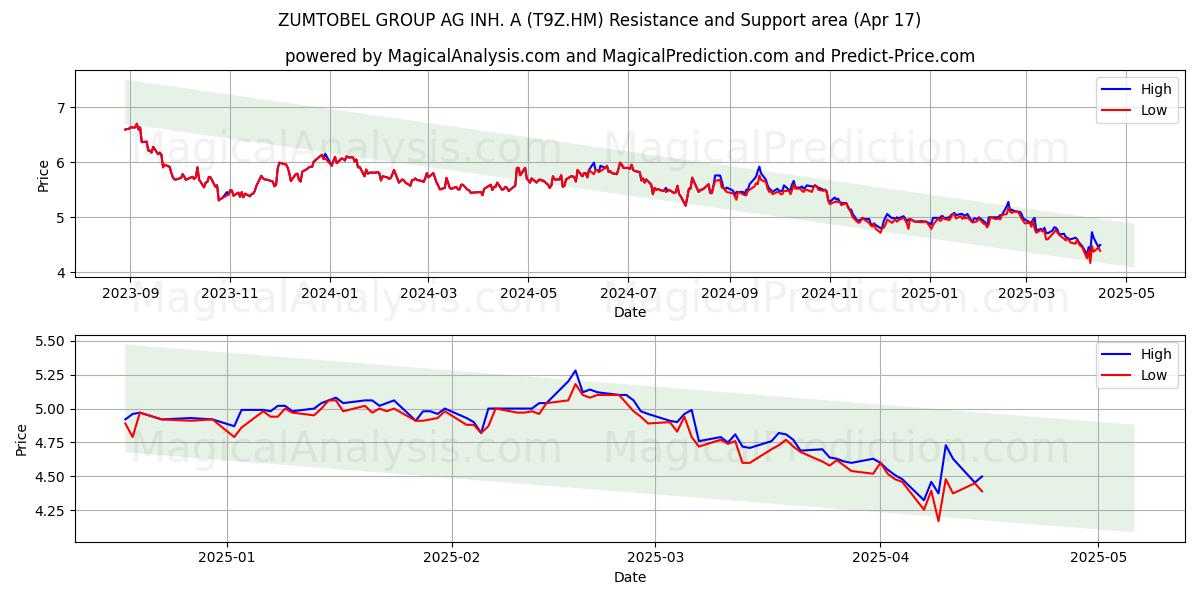
Task: Click the '2023-09' x-axis label in the top chart
Action: pos(129,295)
